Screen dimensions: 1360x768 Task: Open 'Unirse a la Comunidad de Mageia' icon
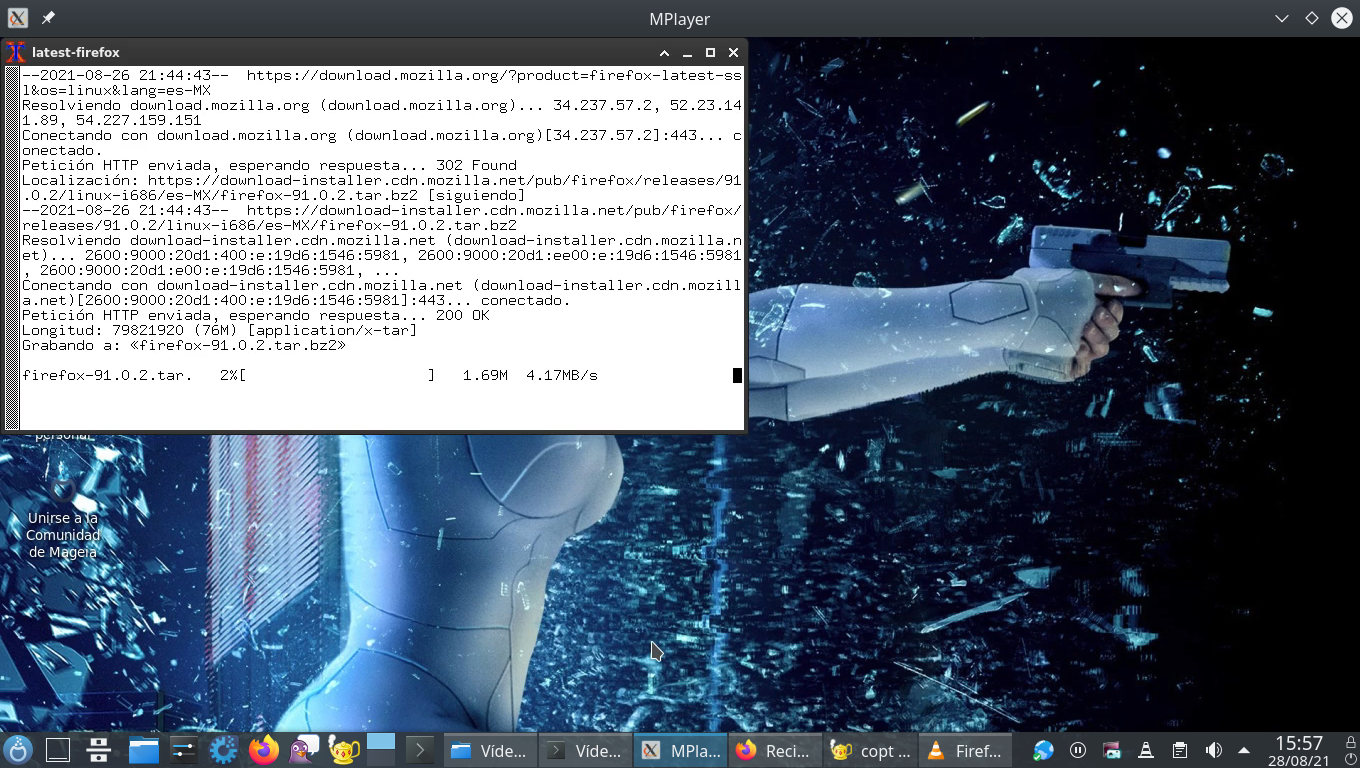click(63, 520)
